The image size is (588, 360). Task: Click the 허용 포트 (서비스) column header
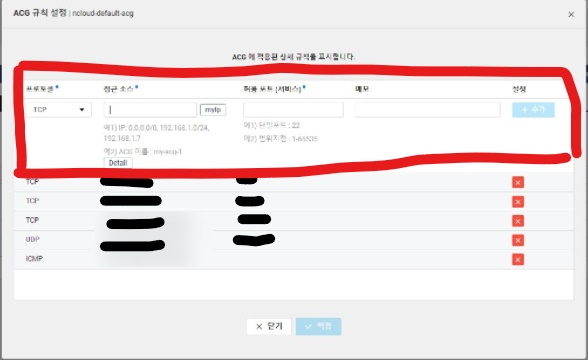[272, 89]
